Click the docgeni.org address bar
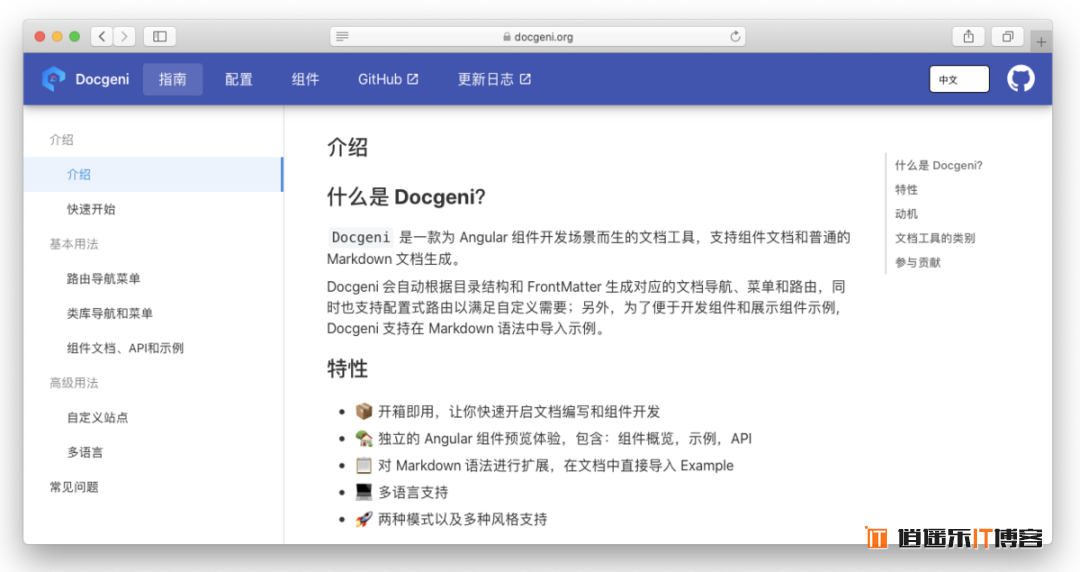This screenshot has height=572, width=1080. 537,37
